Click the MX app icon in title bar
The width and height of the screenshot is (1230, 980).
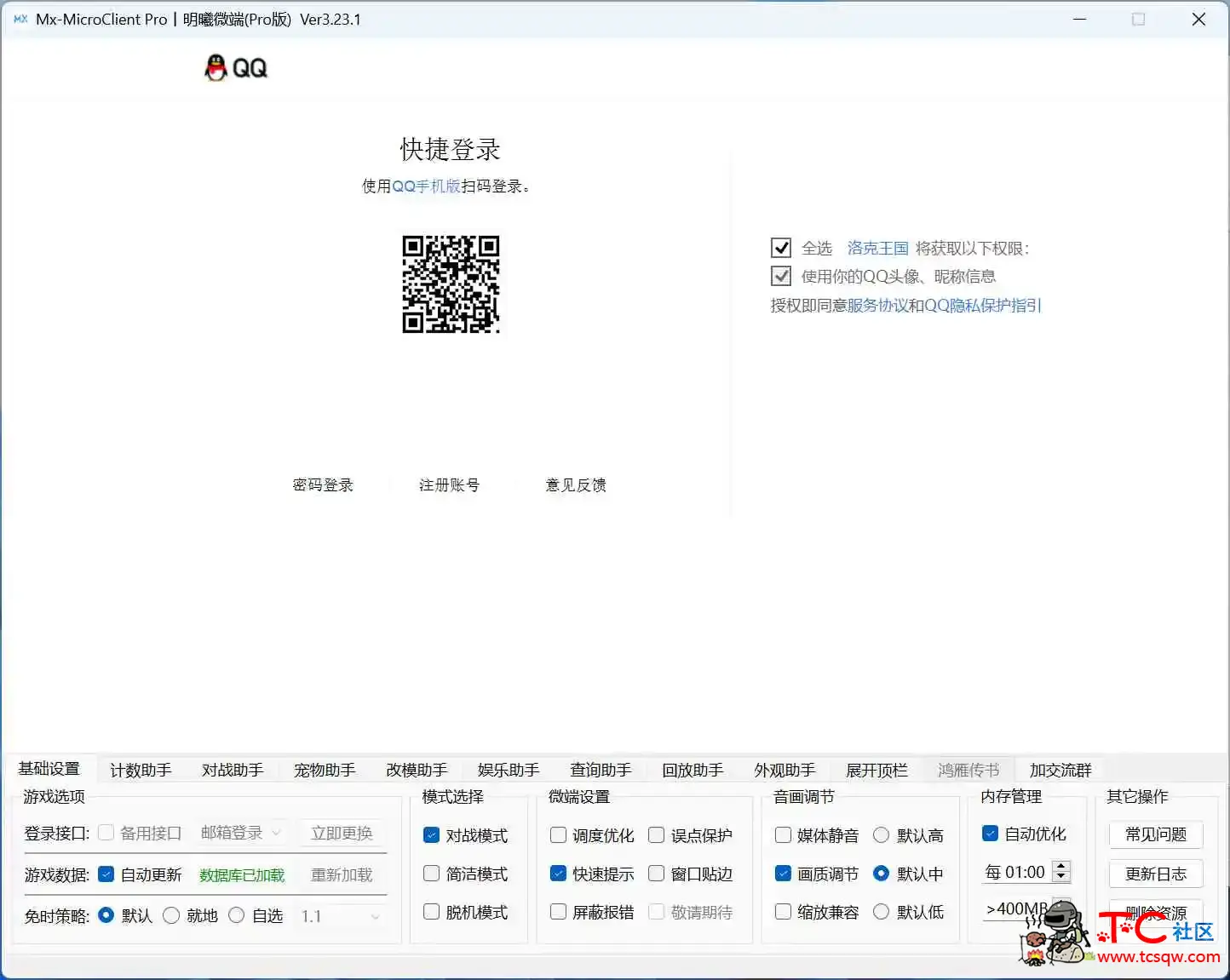[x=21, y=19]
